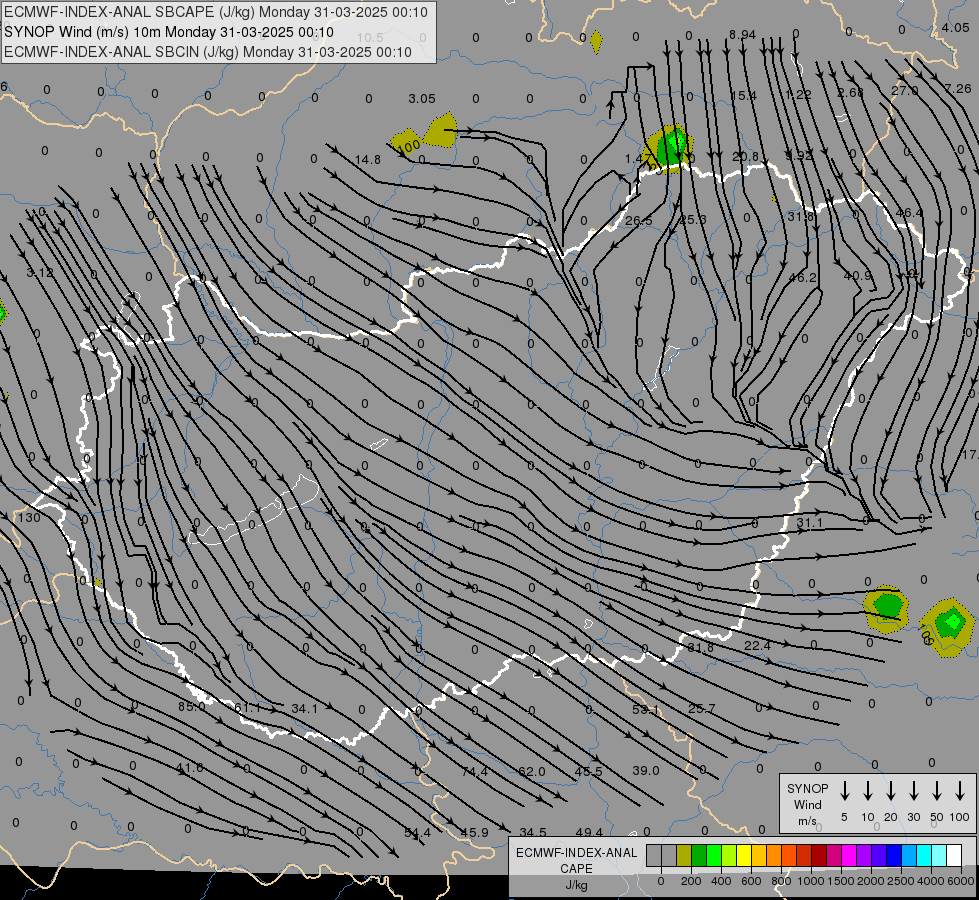Click the wind value 26.5 on the map

639,220
